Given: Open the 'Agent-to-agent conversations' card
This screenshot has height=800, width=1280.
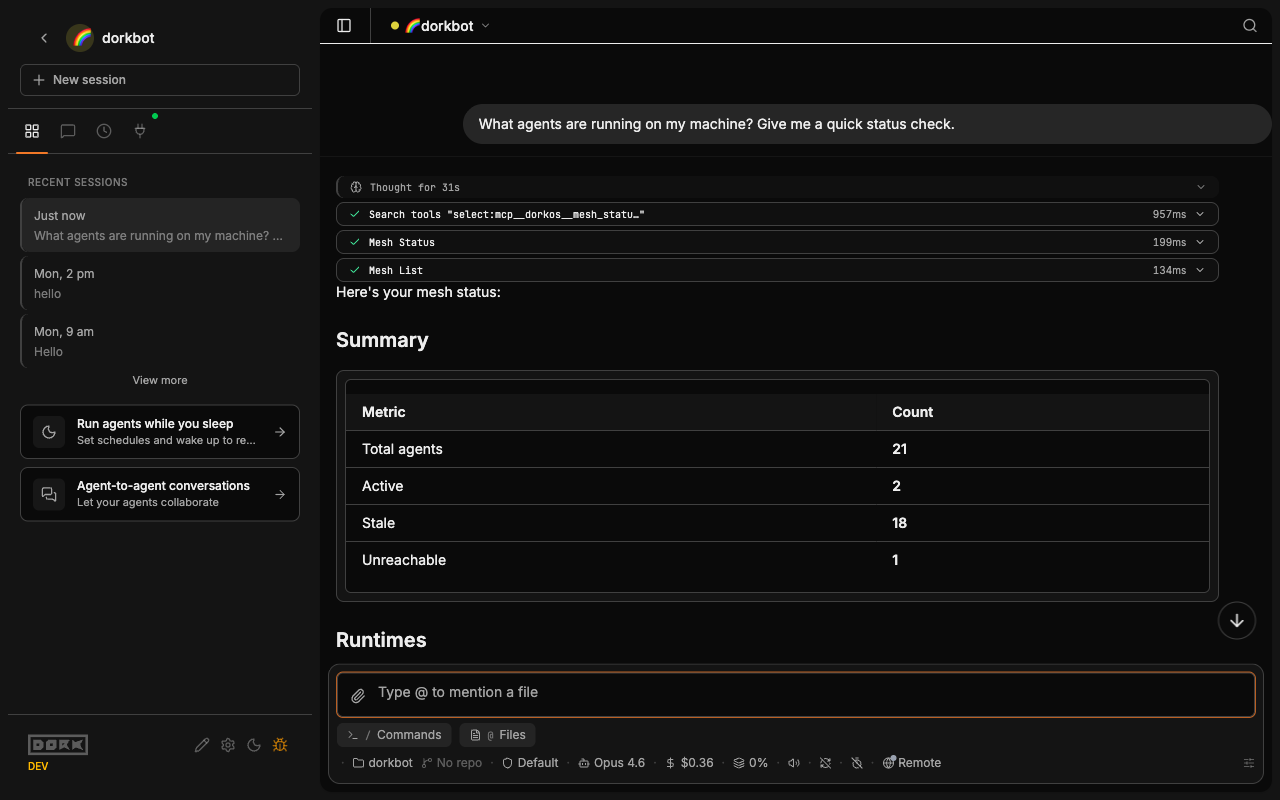Looking at the screenshot, I should coord(160,494).
